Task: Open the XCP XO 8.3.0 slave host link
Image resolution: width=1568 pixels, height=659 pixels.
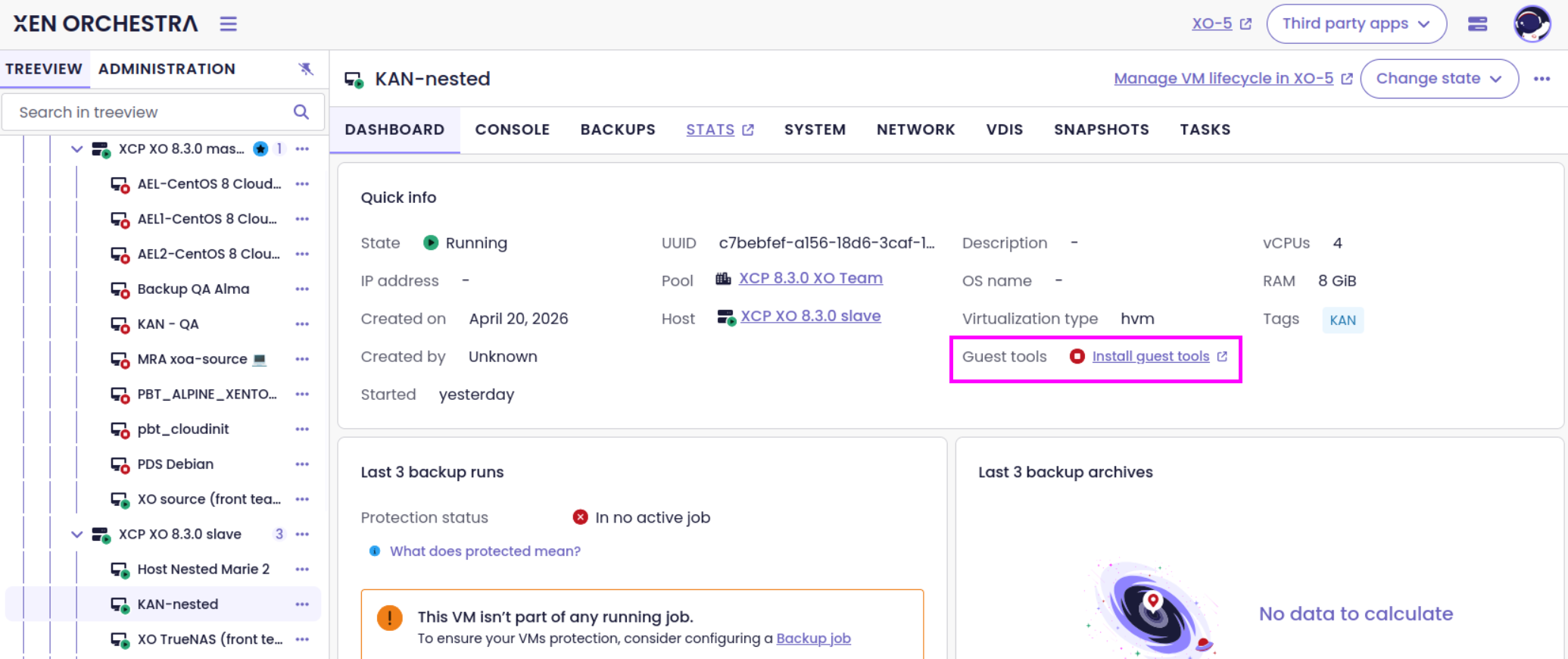Action: click(x=810, y=316)
